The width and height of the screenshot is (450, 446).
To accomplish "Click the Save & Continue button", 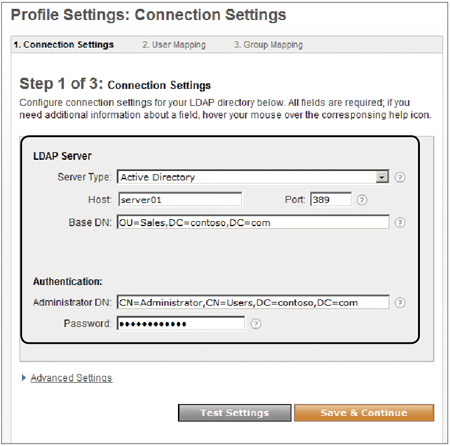I will click(x=364, y=413).
